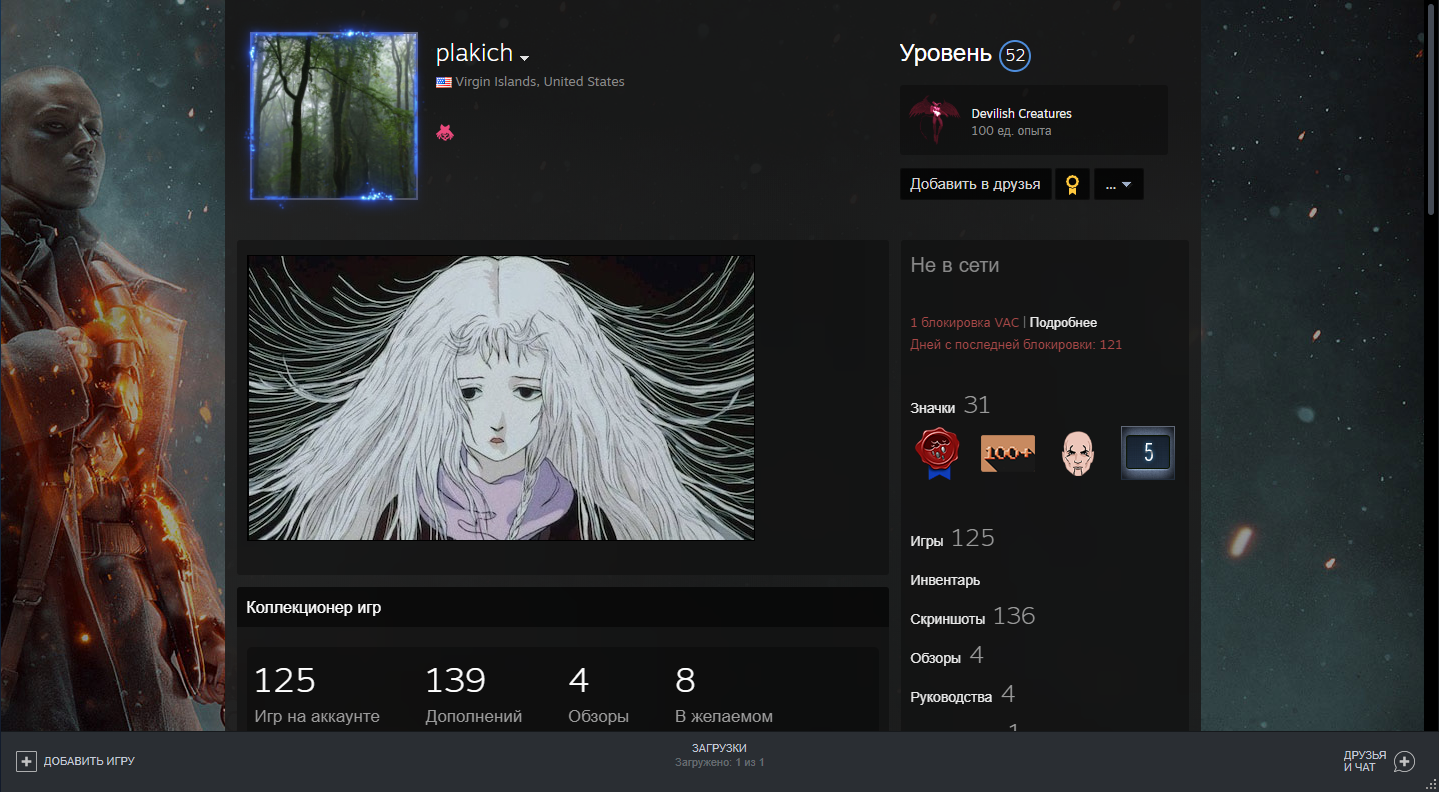Click Добавить в друзья button
Viewport: 1439px width, 792px height.
pos(975,184)
